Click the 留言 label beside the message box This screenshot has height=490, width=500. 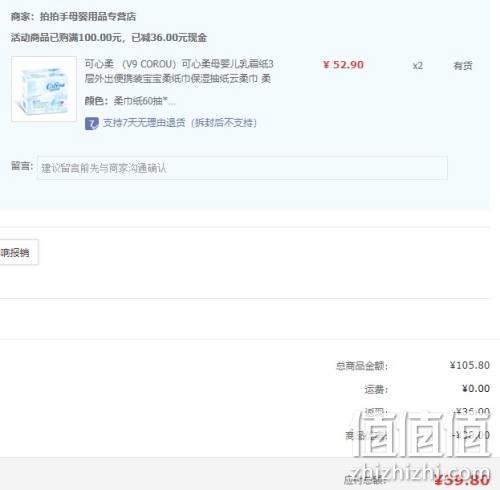coord(22,166)
